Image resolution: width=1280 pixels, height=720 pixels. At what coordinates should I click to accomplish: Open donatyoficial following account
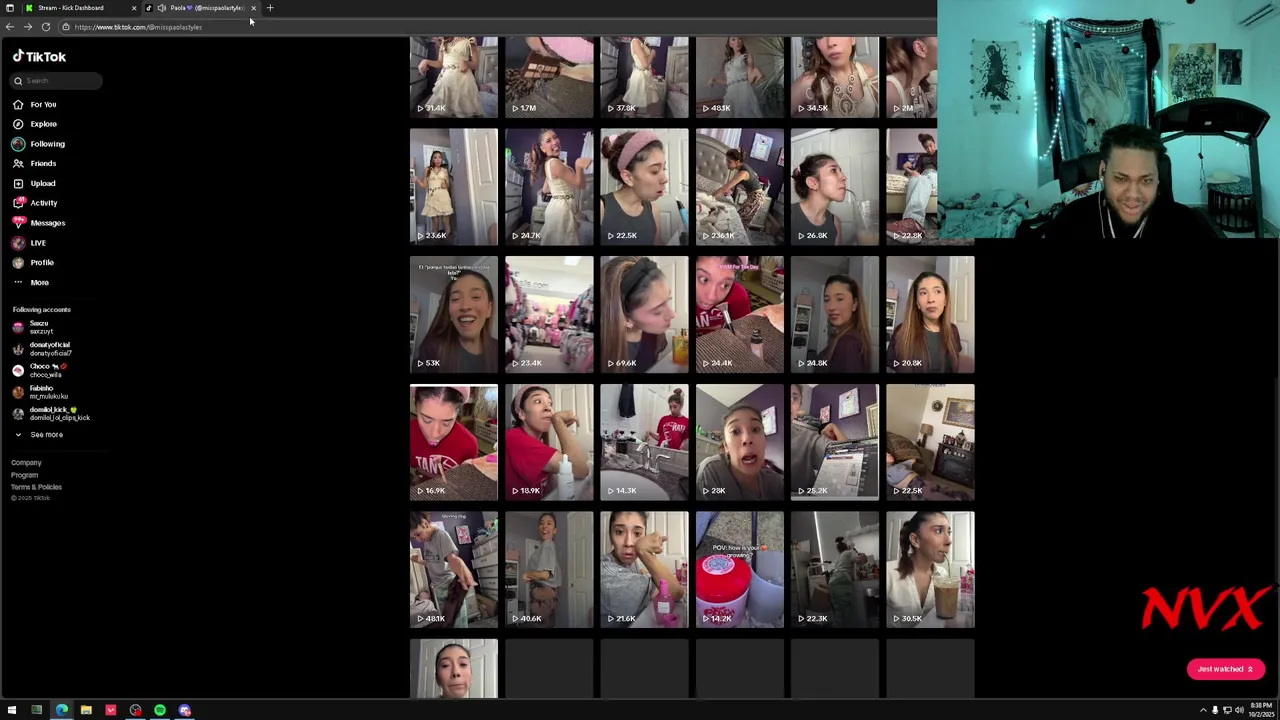coord(42,349)
